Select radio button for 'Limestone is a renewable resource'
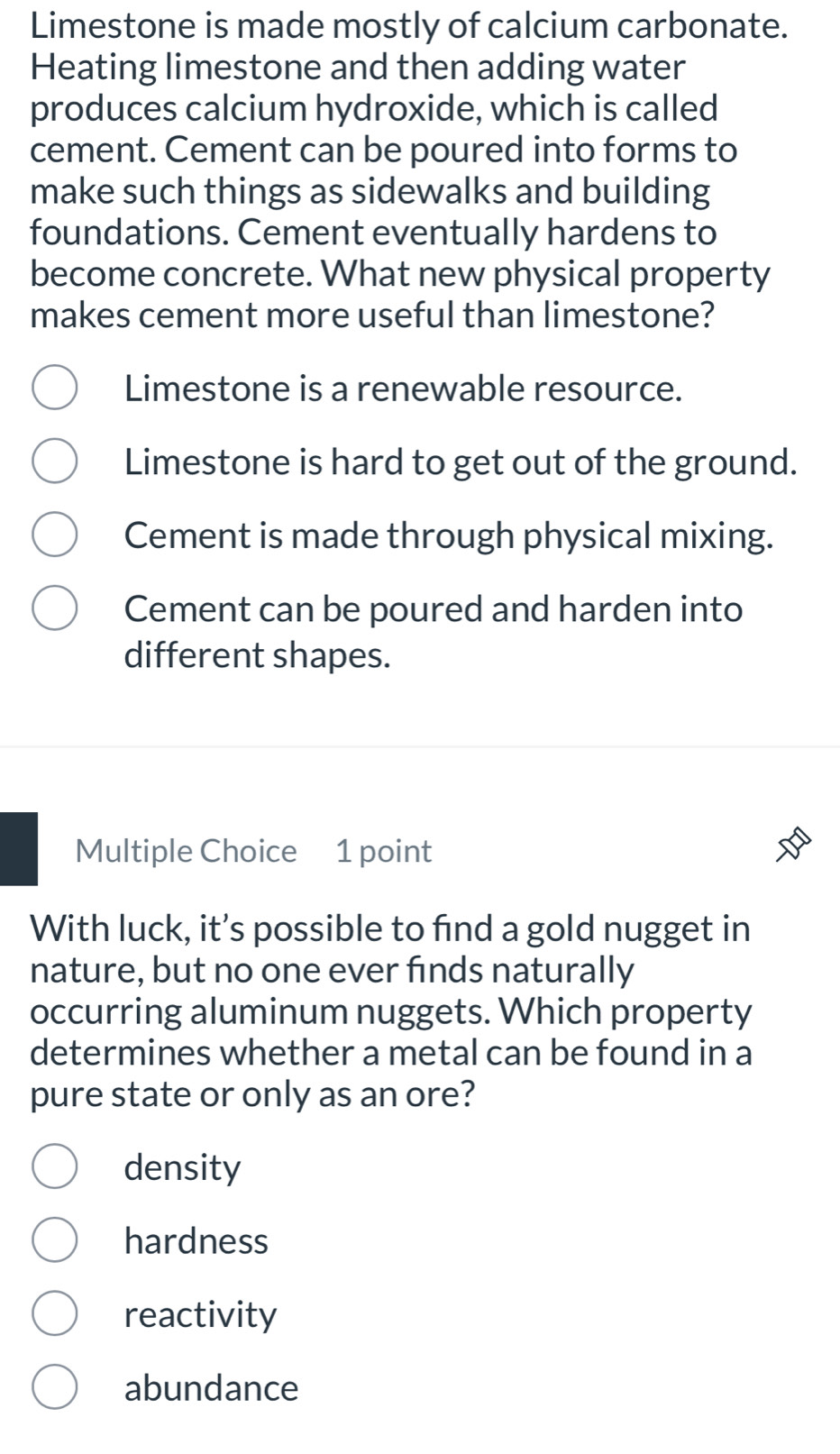The width and height of the screenshot is (840, 1454). 54,389
